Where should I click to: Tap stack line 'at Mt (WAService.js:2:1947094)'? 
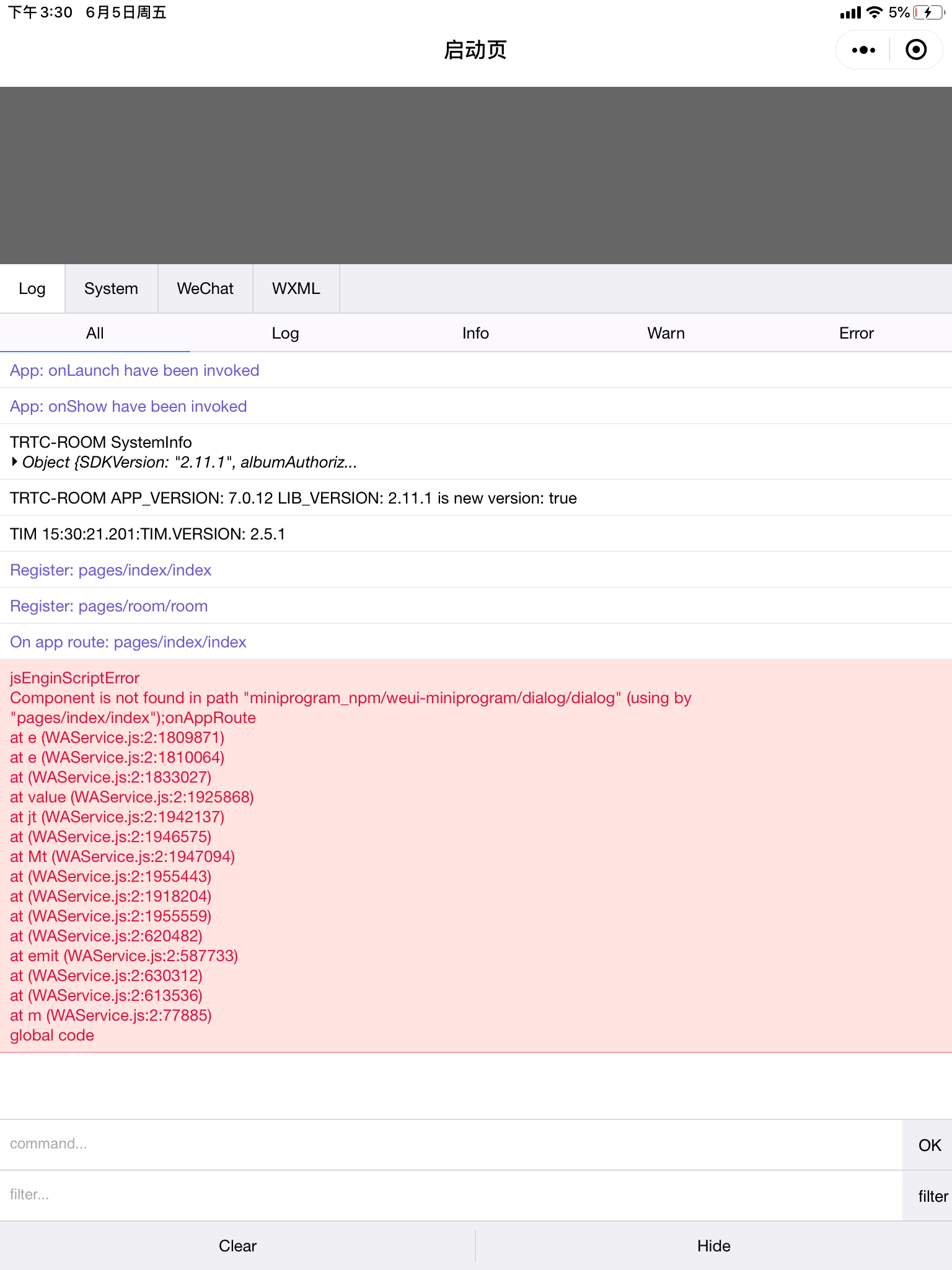point(123,856)
